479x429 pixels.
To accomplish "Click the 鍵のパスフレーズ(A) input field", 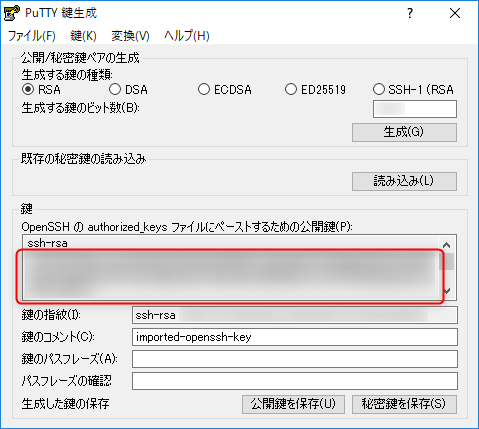I will (x=295, y=359).
